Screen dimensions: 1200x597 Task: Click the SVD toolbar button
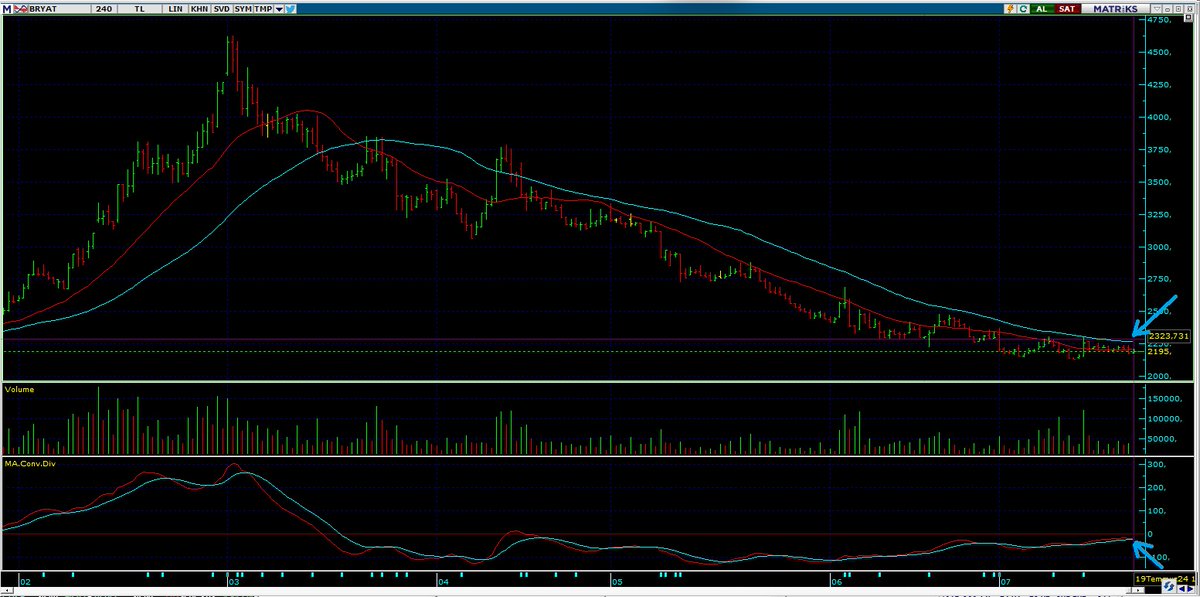coord(221,9)
